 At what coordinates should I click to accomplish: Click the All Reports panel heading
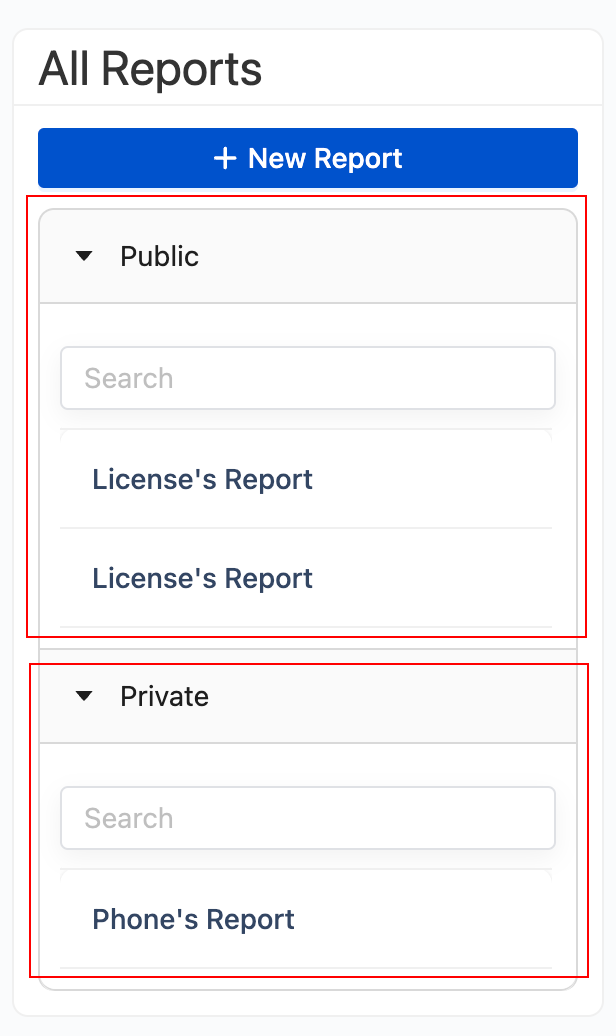point(150,70)
